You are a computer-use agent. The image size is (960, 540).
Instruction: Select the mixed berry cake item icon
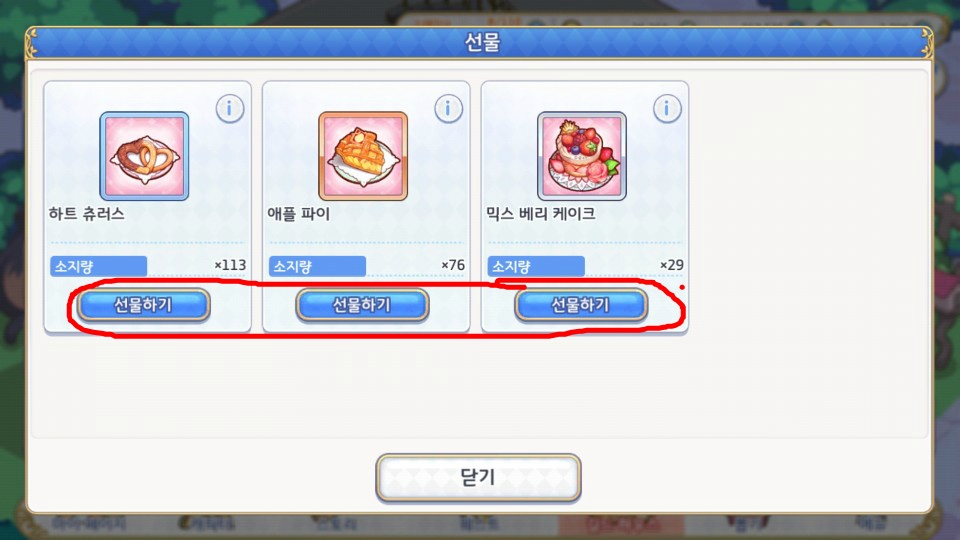click(582, 156)
